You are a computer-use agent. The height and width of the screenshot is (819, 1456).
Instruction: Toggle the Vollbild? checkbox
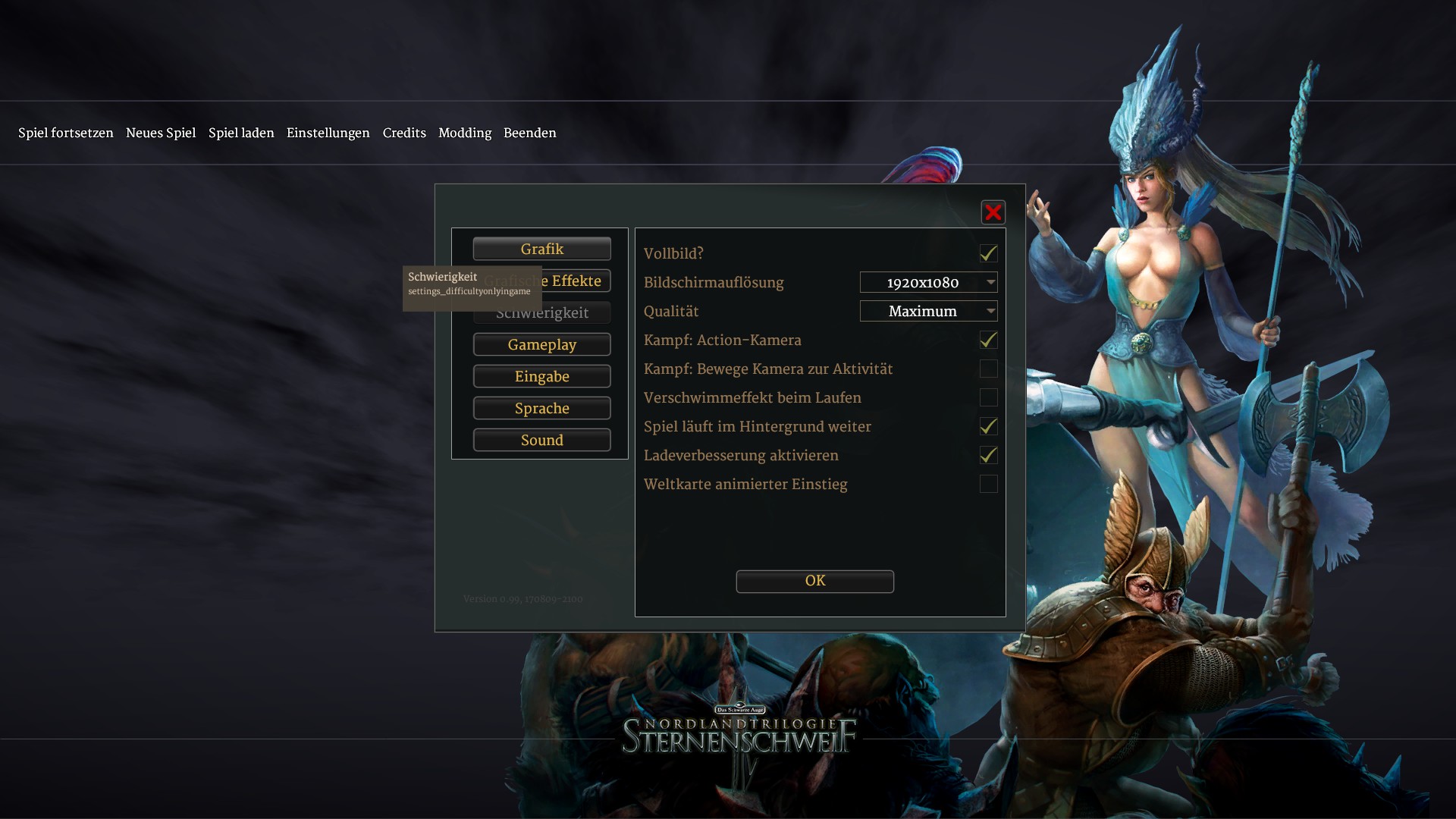[988, 253]
